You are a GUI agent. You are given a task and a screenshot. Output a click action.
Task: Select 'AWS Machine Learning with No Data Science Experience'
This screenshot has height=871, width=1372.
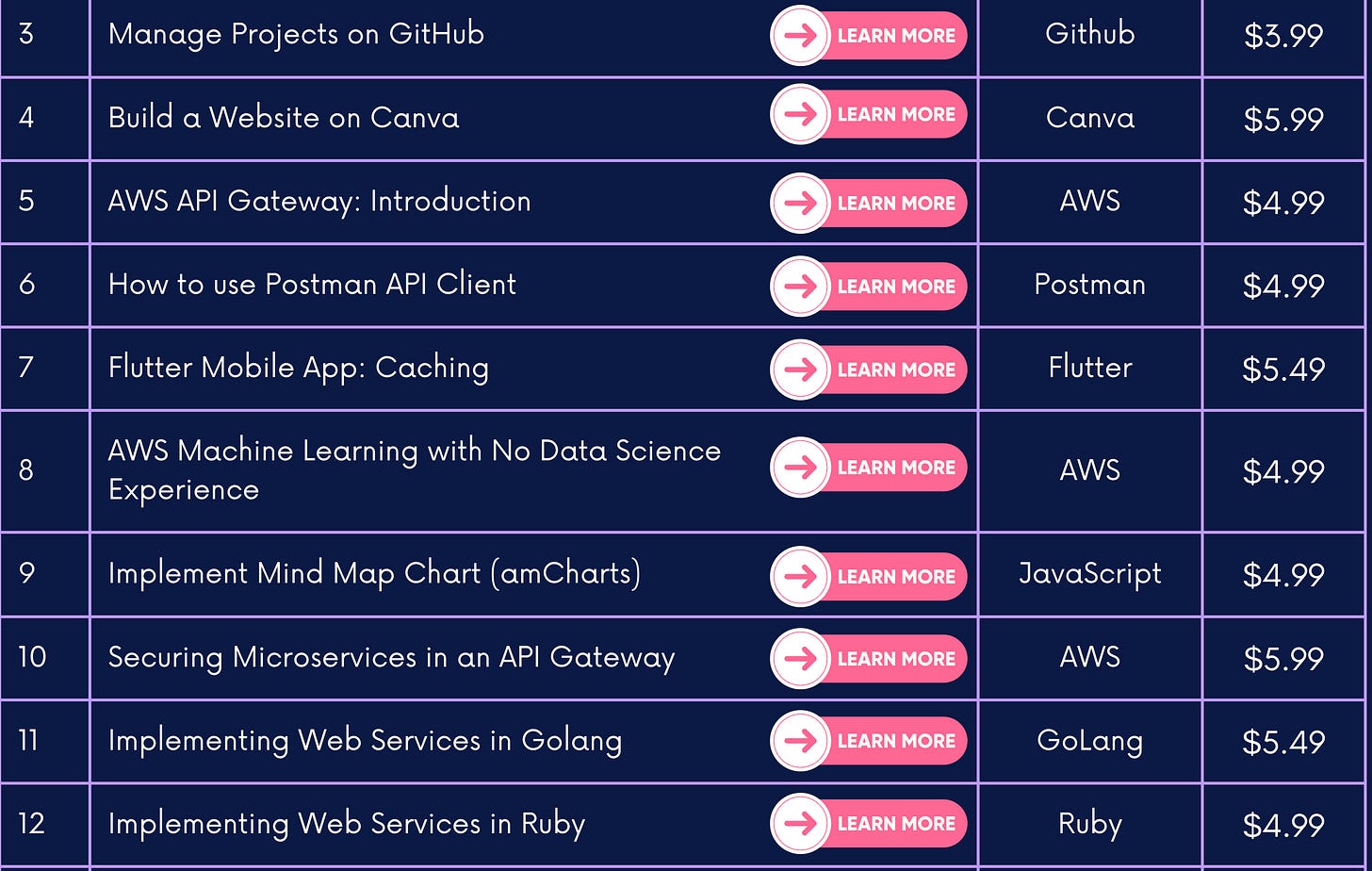tap(415, 469)
